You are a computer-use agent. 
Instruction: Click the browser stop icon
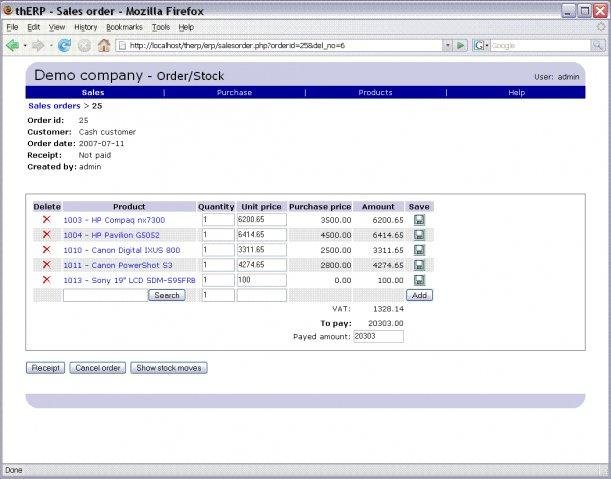pyautogui.click(x=84, y=46)
